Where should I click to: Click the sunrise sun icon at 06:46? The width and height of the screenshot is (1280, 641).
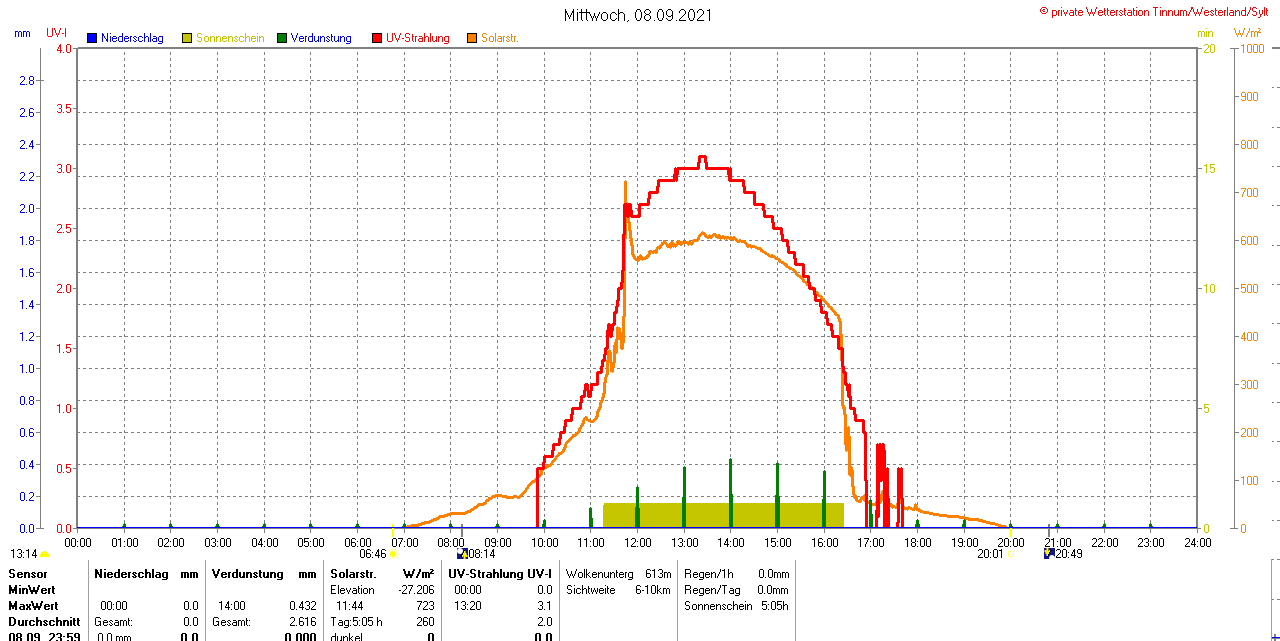[x=393, y=554]
